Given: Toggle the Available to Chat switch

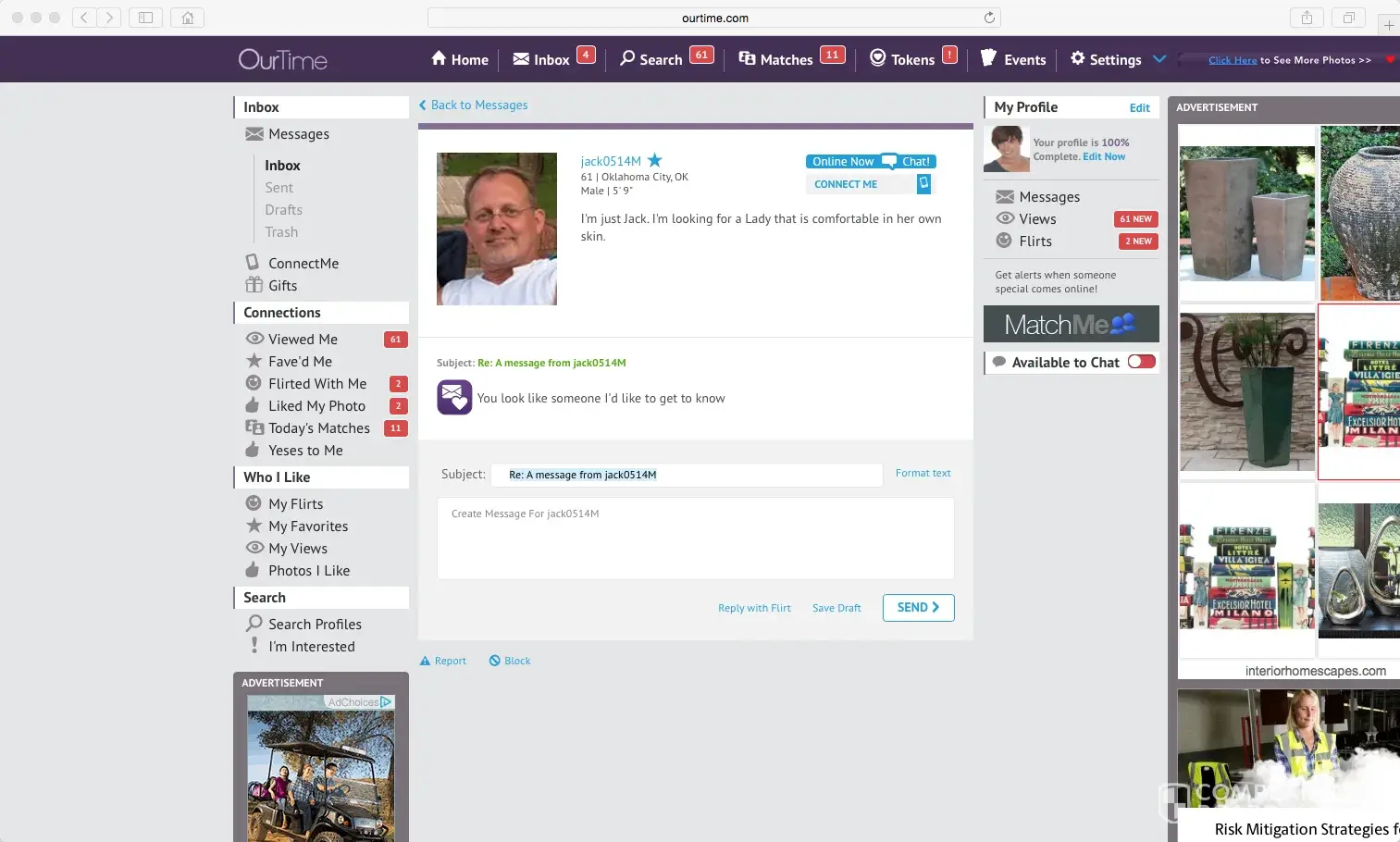Looking at the screenshot, I should [1142, 362].
